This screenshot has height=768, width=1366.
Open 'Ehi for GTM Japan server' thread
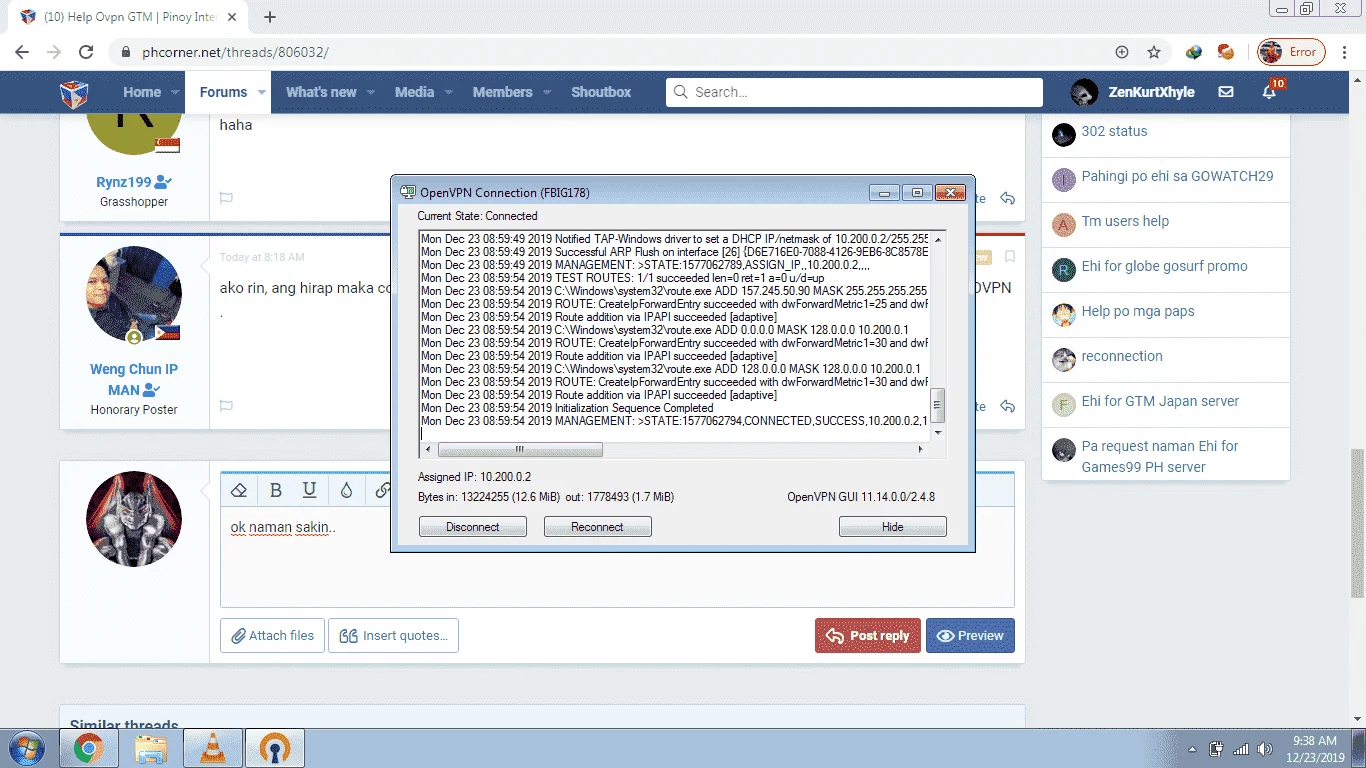coord(1160,401)
